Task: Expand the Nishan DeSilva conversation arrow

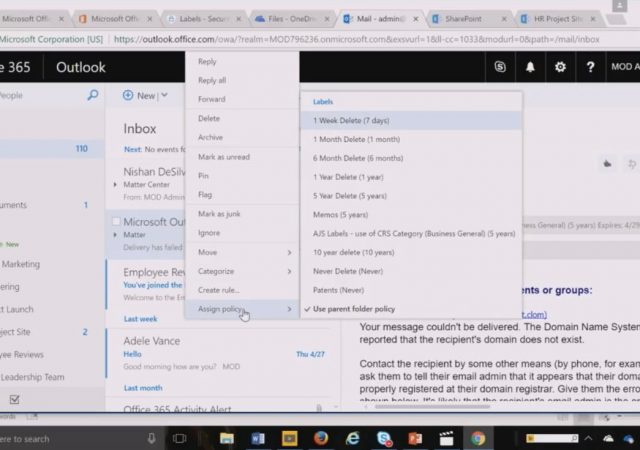Action: (x=115, y=185)
